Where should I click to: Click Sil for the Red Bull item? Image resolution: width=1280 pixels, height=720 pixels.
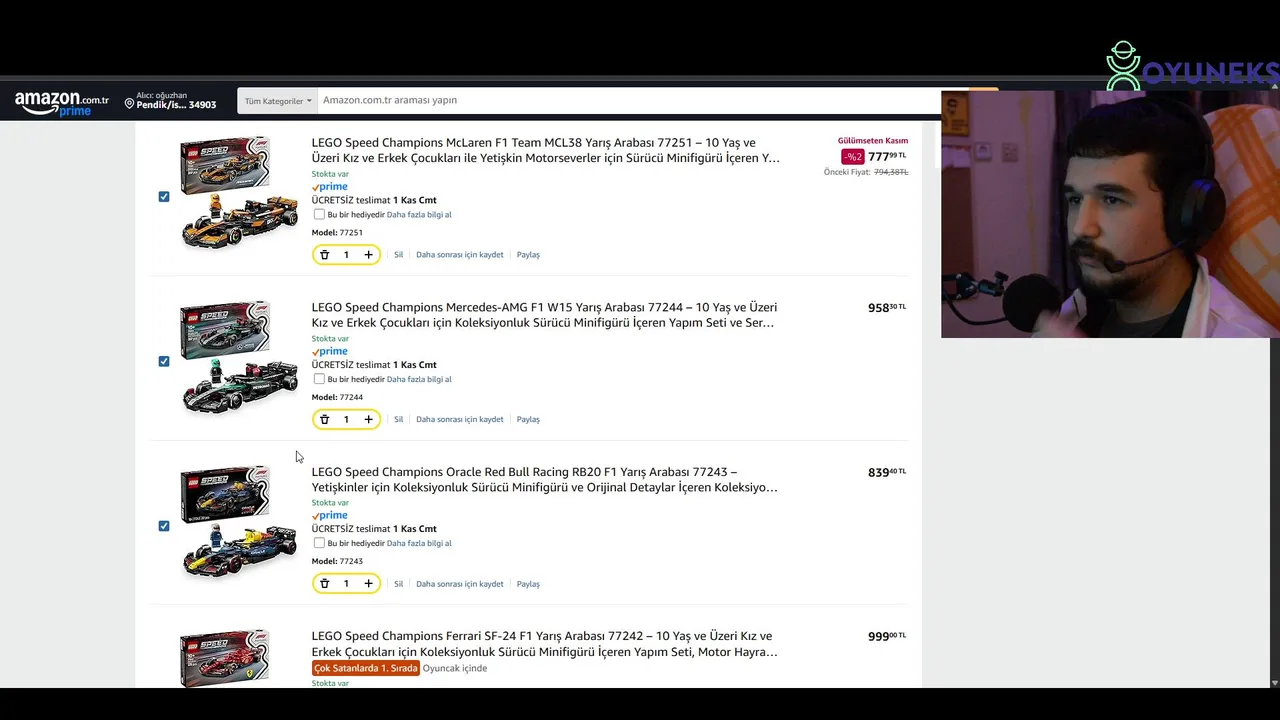tap(398, 584)
